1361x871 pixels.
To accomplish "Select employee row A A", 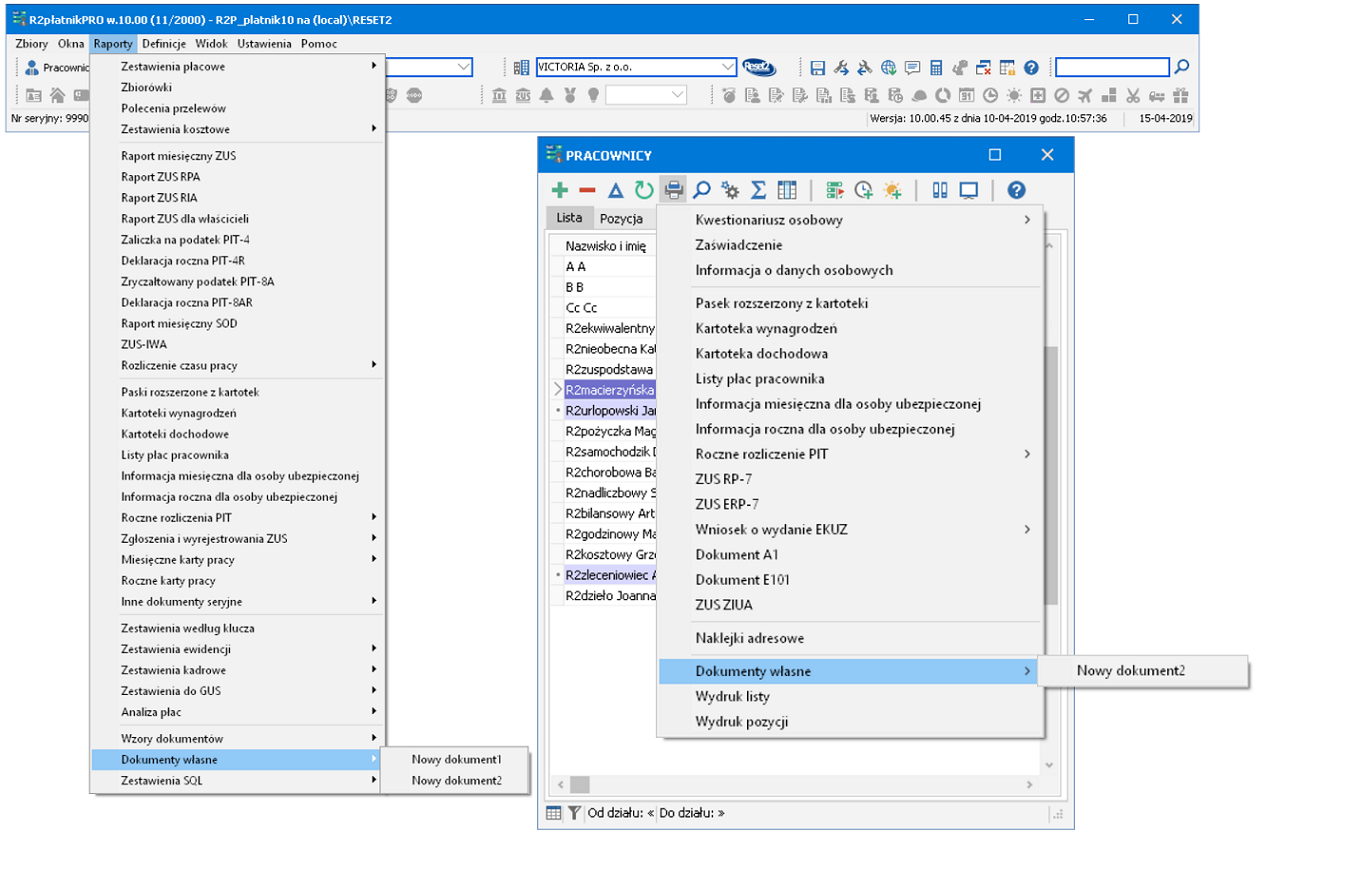I will [x=604, y=267].
